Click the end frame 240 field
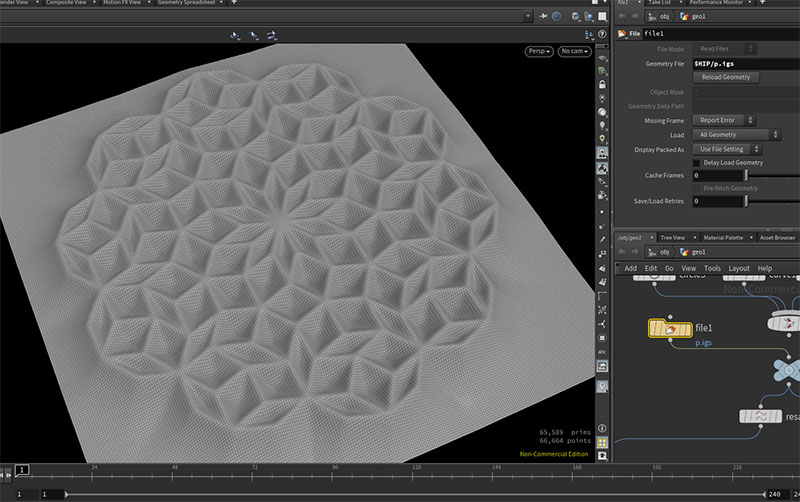The image size is (800, 502). pos(776,494)
